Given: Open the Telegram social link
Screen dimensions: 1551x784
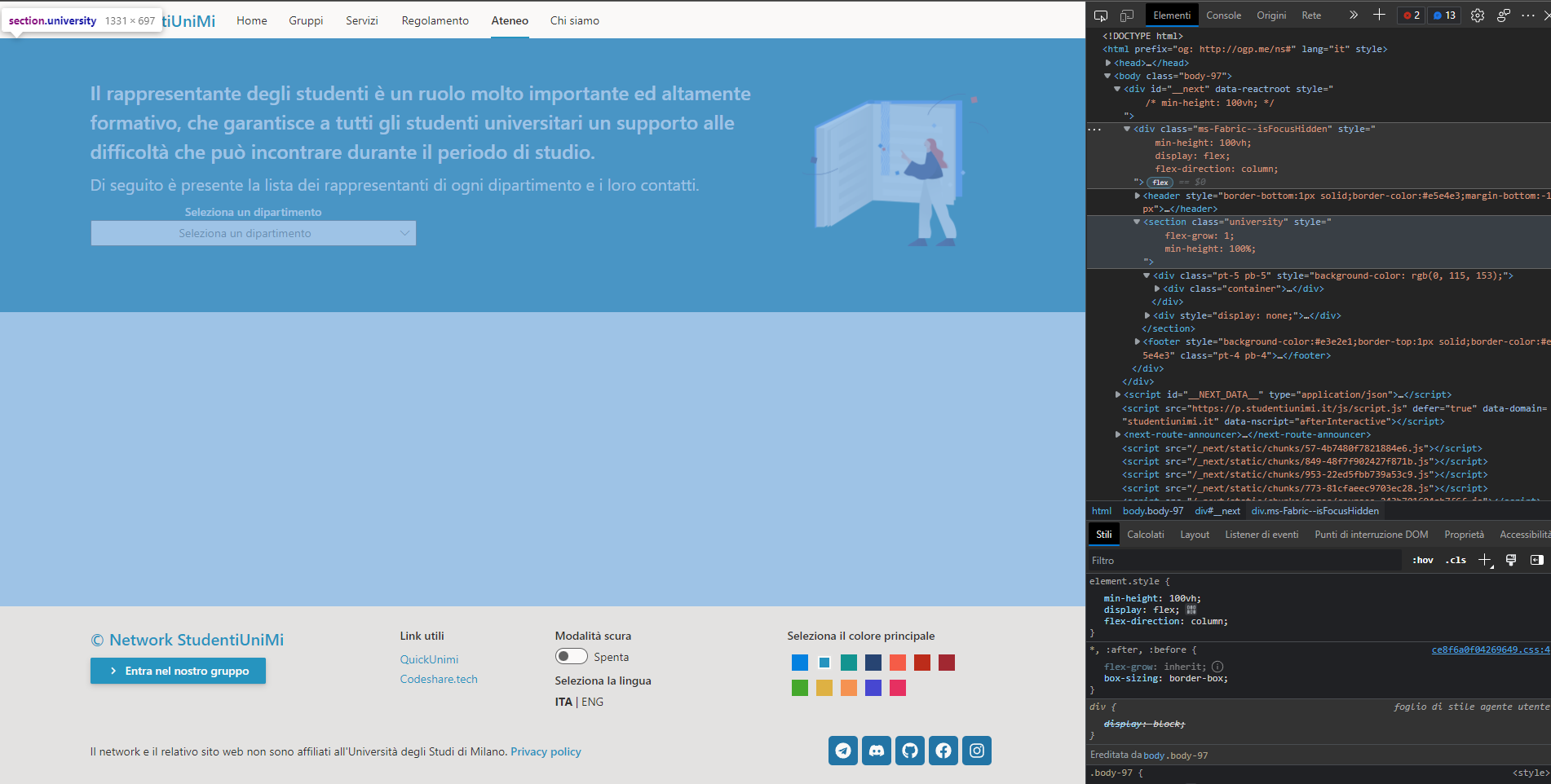Looking at the screenshot, I should tap(843, 751).
